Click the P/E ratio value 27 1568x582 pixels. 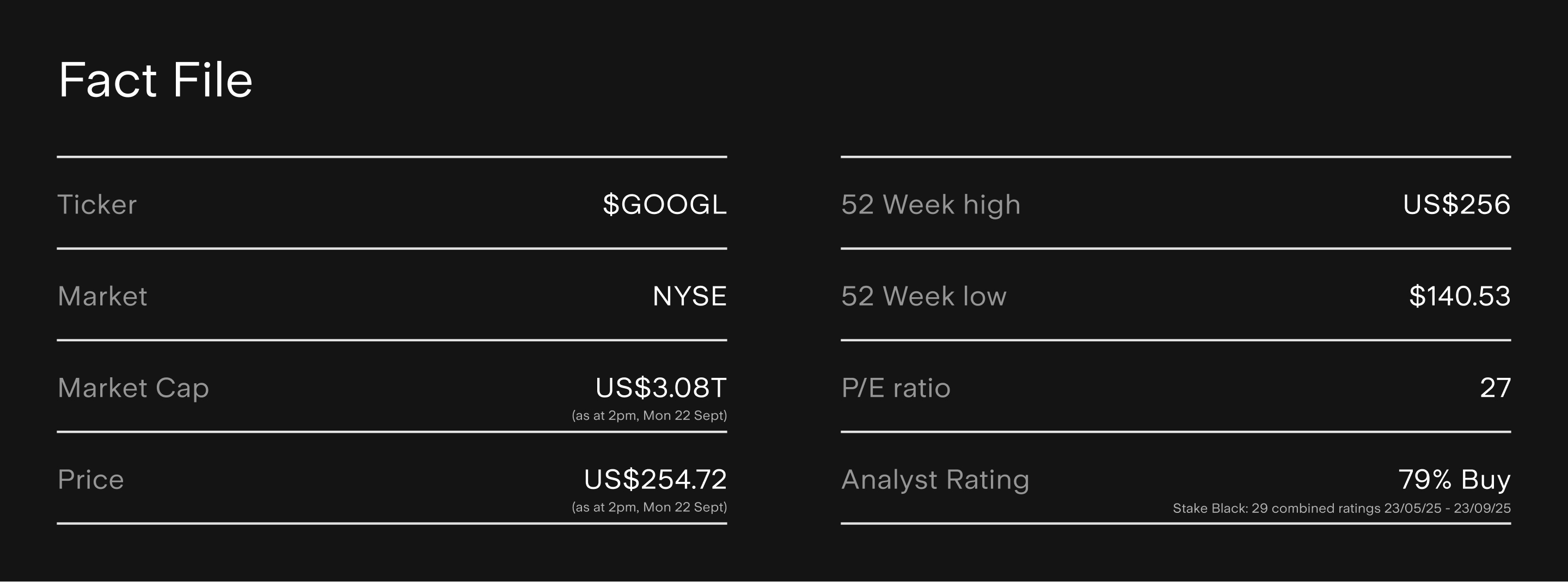(1495, 388)
